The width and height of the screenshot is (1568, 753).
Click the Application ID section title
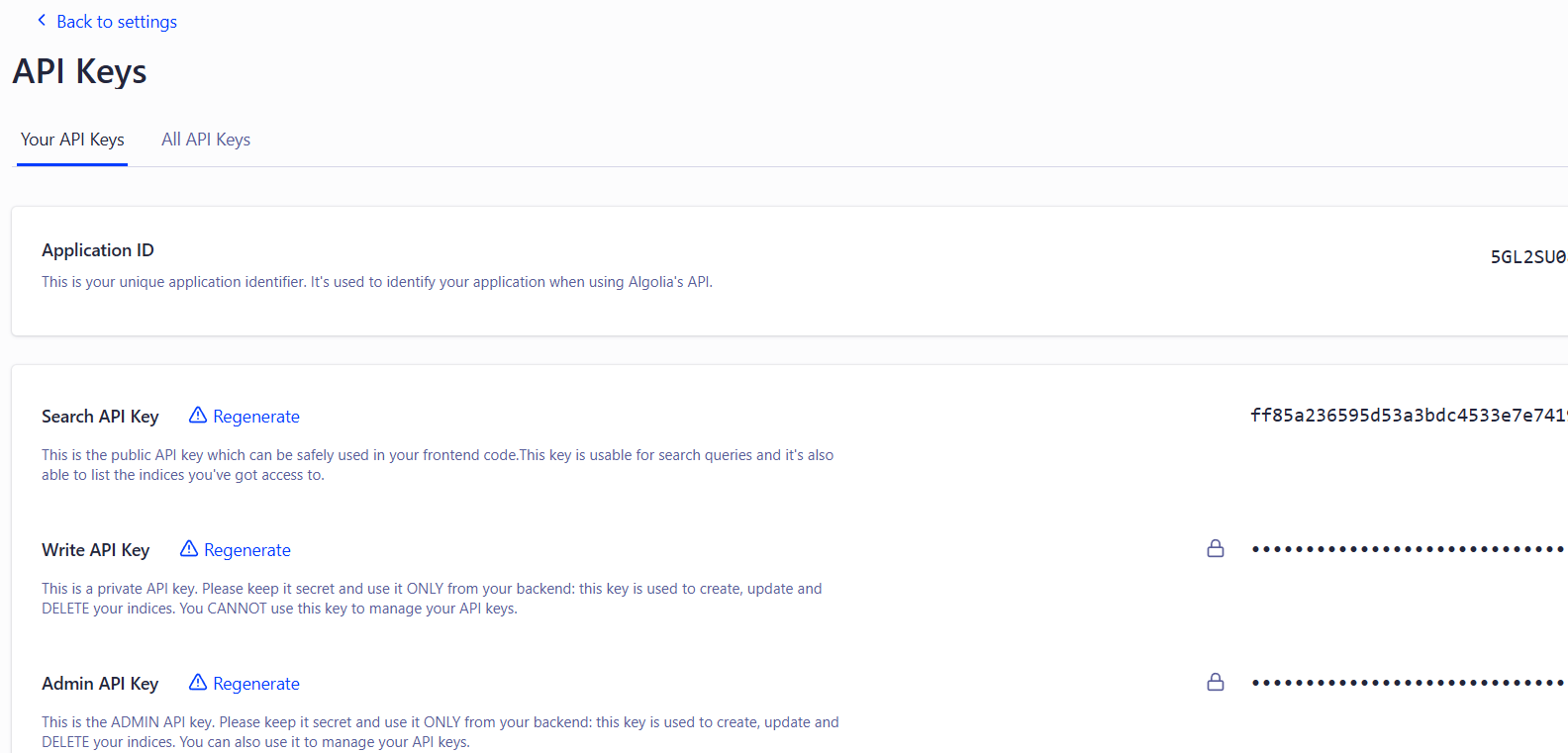coord(98,250)
